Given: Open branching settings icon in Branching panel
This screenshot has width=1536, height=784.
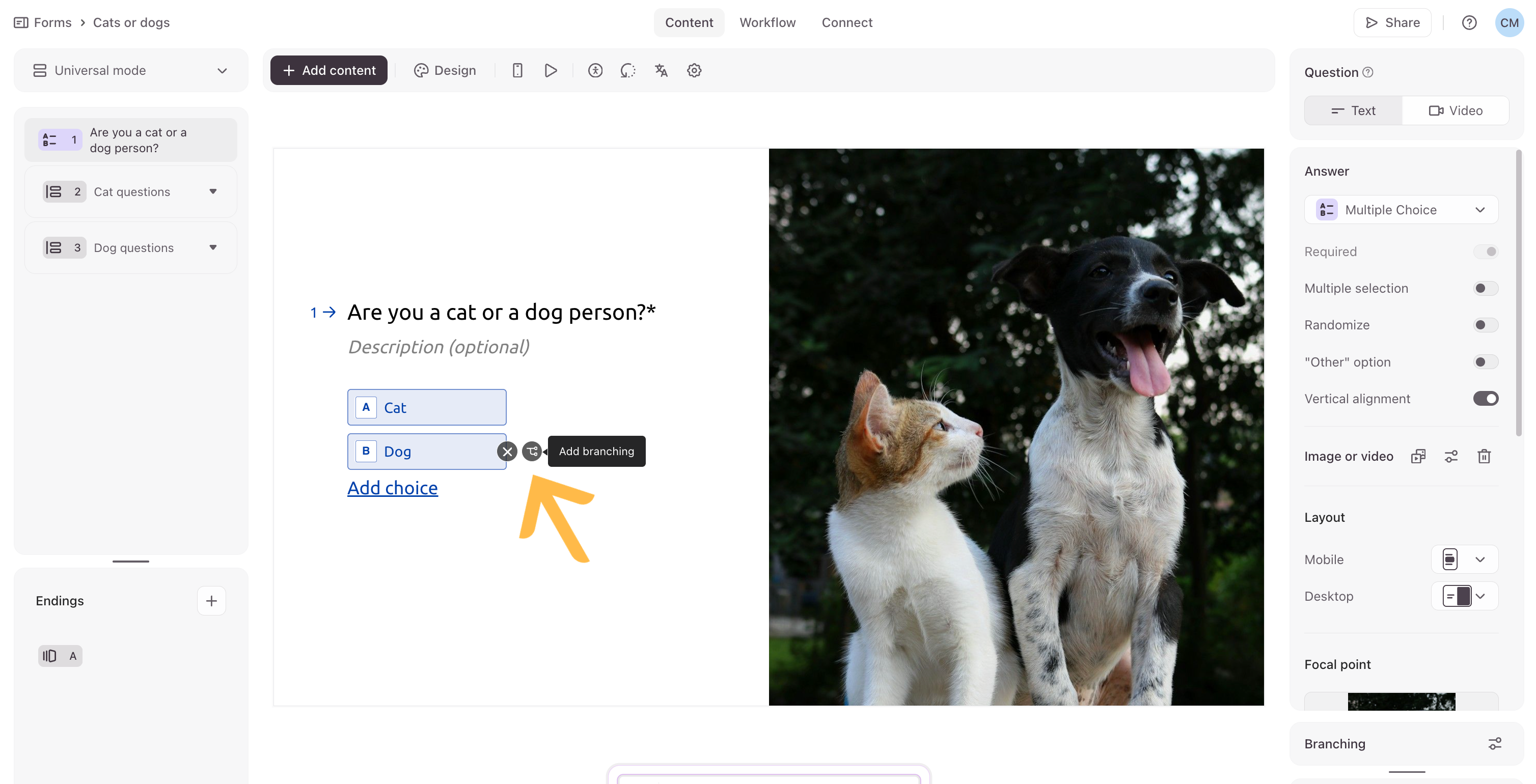Looking at the screenshot, I should tap(1494, 743).
